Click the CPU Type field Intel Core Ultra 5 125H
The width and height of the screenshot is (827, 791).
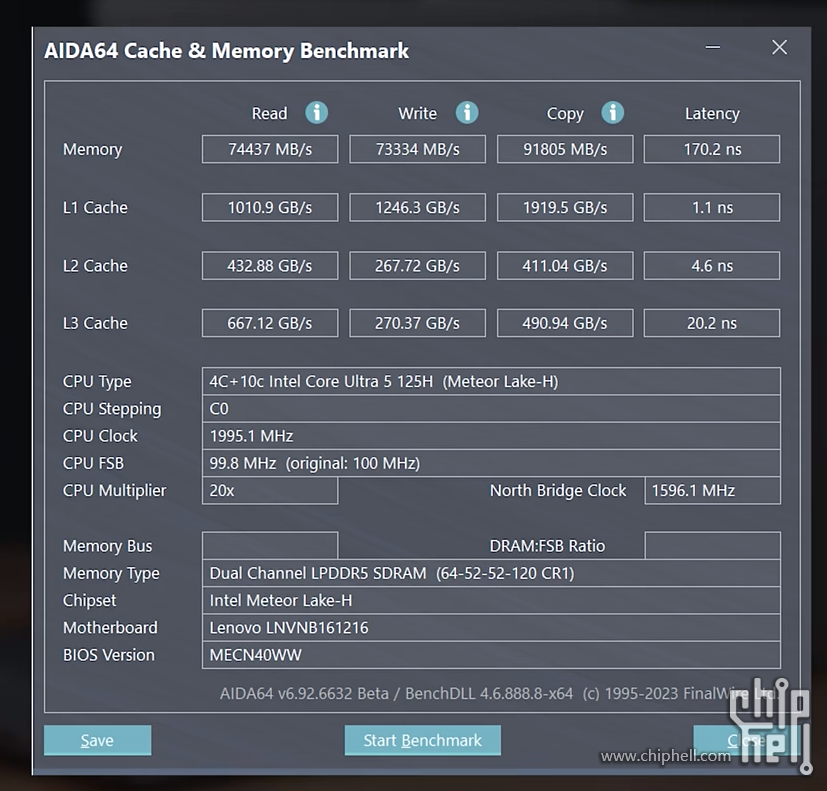(491, 381)
